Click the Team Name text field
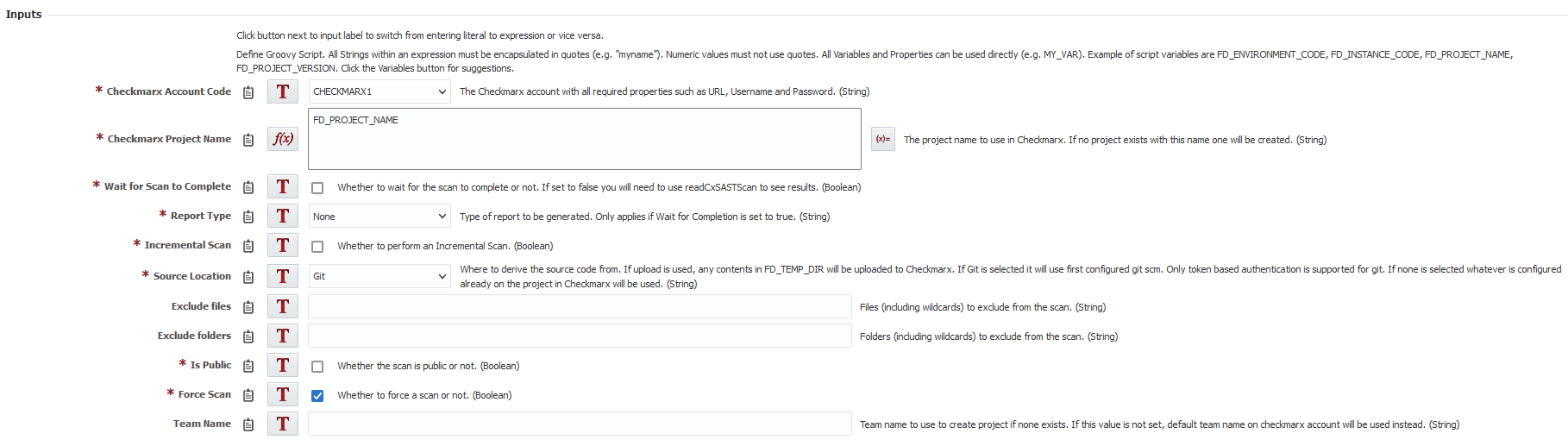1568x440 pixels. [580, 424]
